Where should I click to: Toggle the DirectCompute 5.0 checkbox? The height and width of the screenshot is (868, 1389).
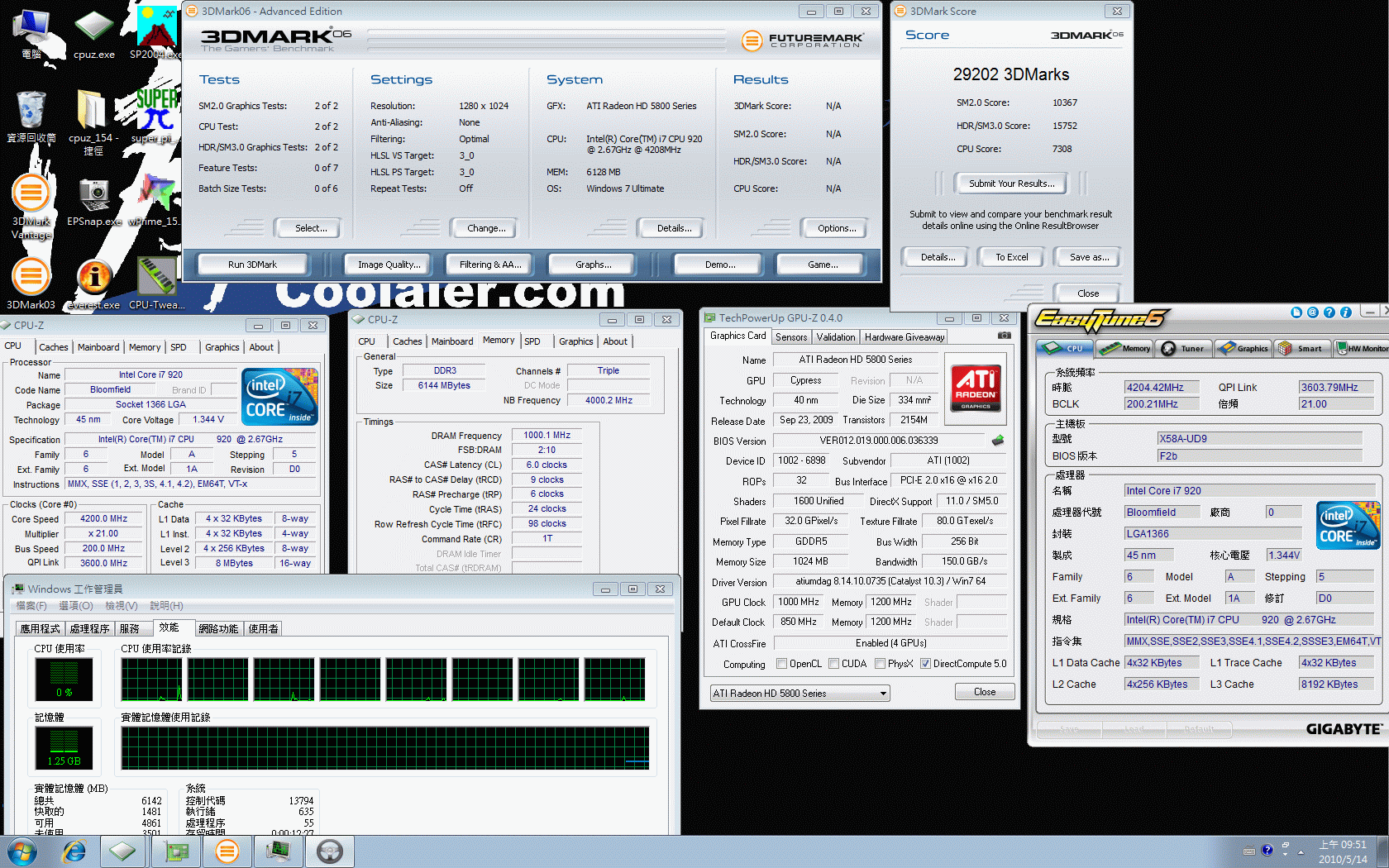(926, 664)
